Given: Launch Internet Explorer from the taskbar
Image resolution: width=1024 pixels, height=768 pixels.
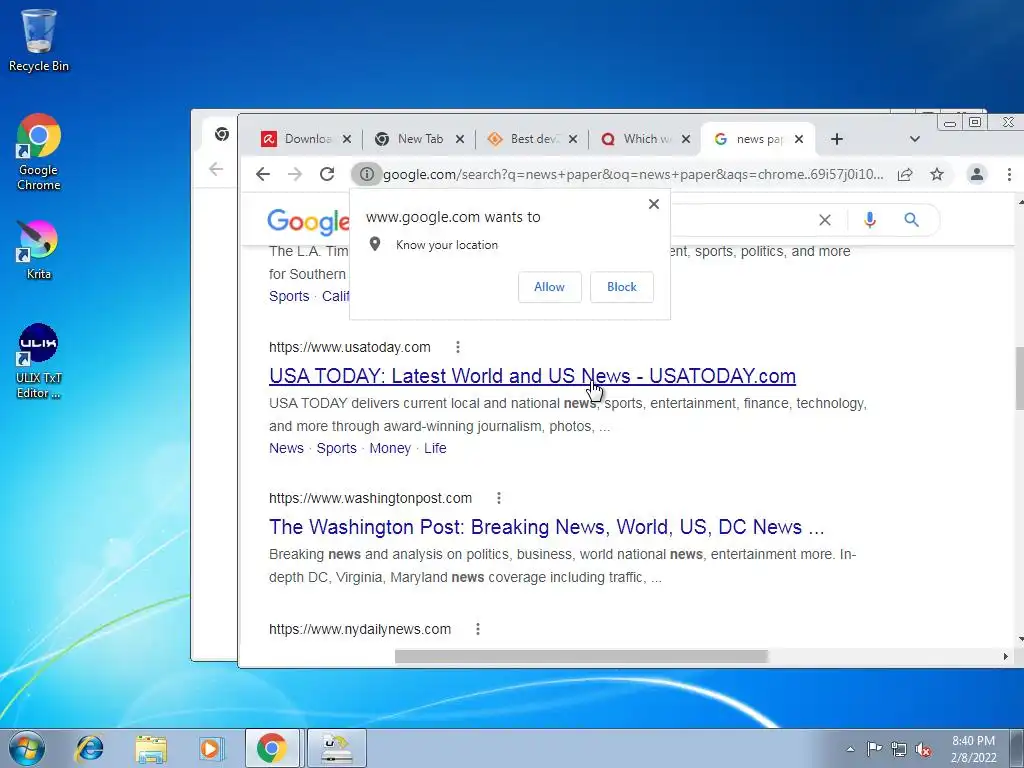Looking at the screenshot, I should pyautogui.click(x=89, y=748).
